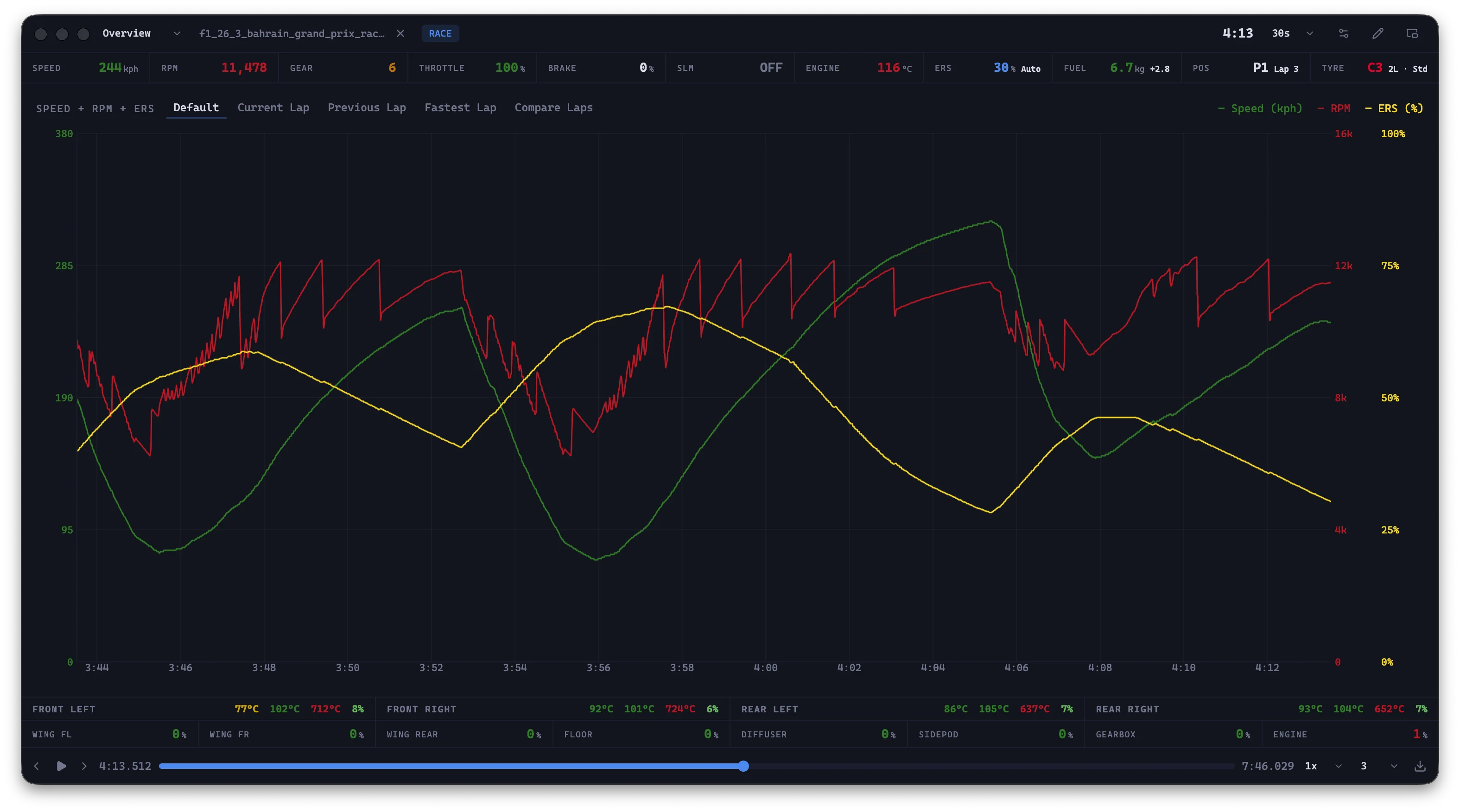Viewport: 1460px width, 812px height.
Task: Switch to the Default tab
Action: click(x=196, y=108)
